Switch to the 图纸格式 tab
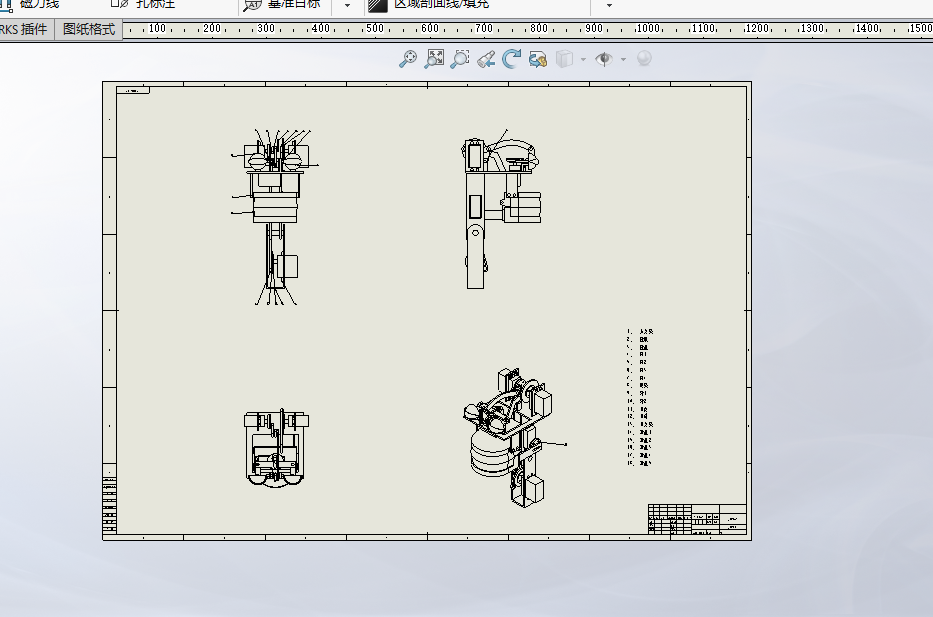 [89, 29]
